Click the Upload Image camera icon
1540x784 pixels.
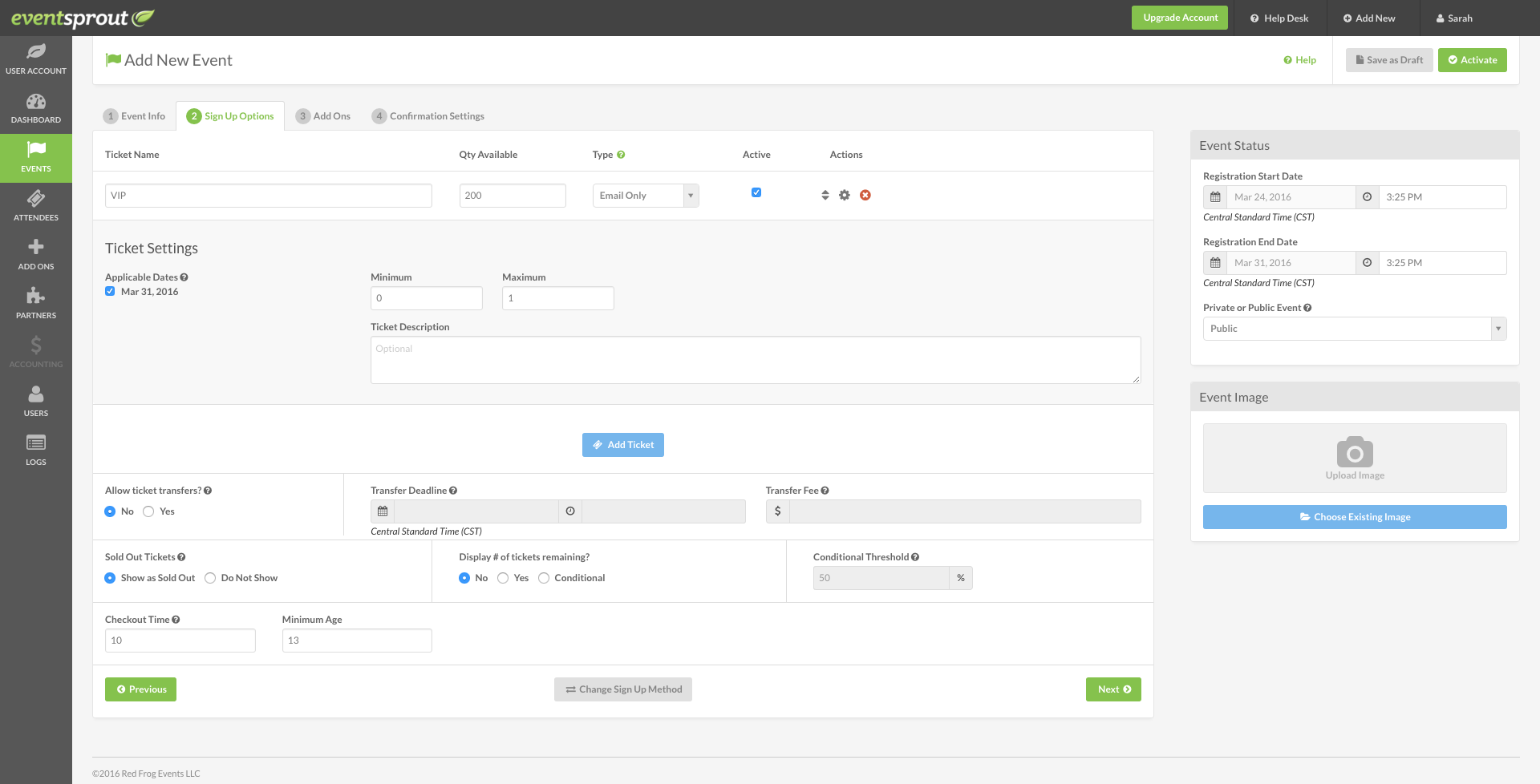(1355, 452)
